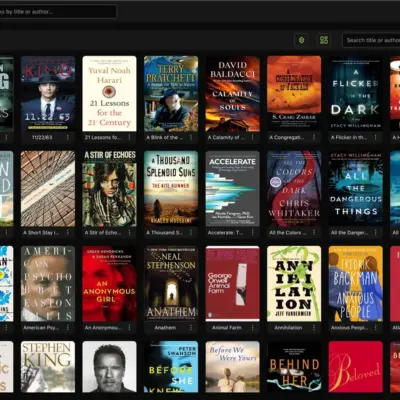Open the kebab menu for Annihilation

click(x=314, y=328)
